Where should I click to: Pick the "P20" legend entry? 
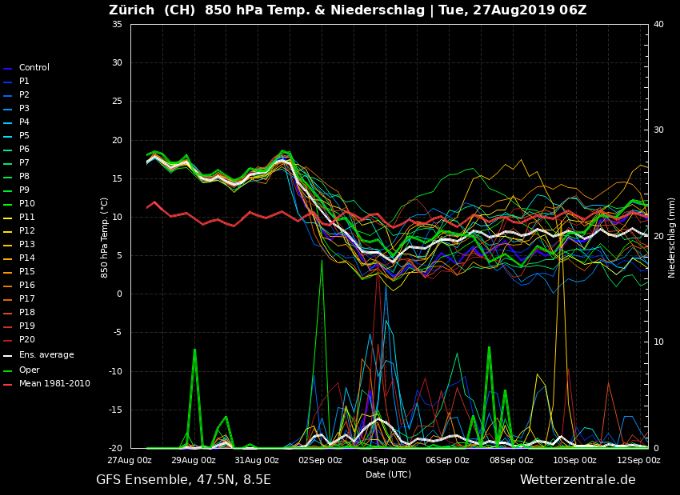[27, 339]
